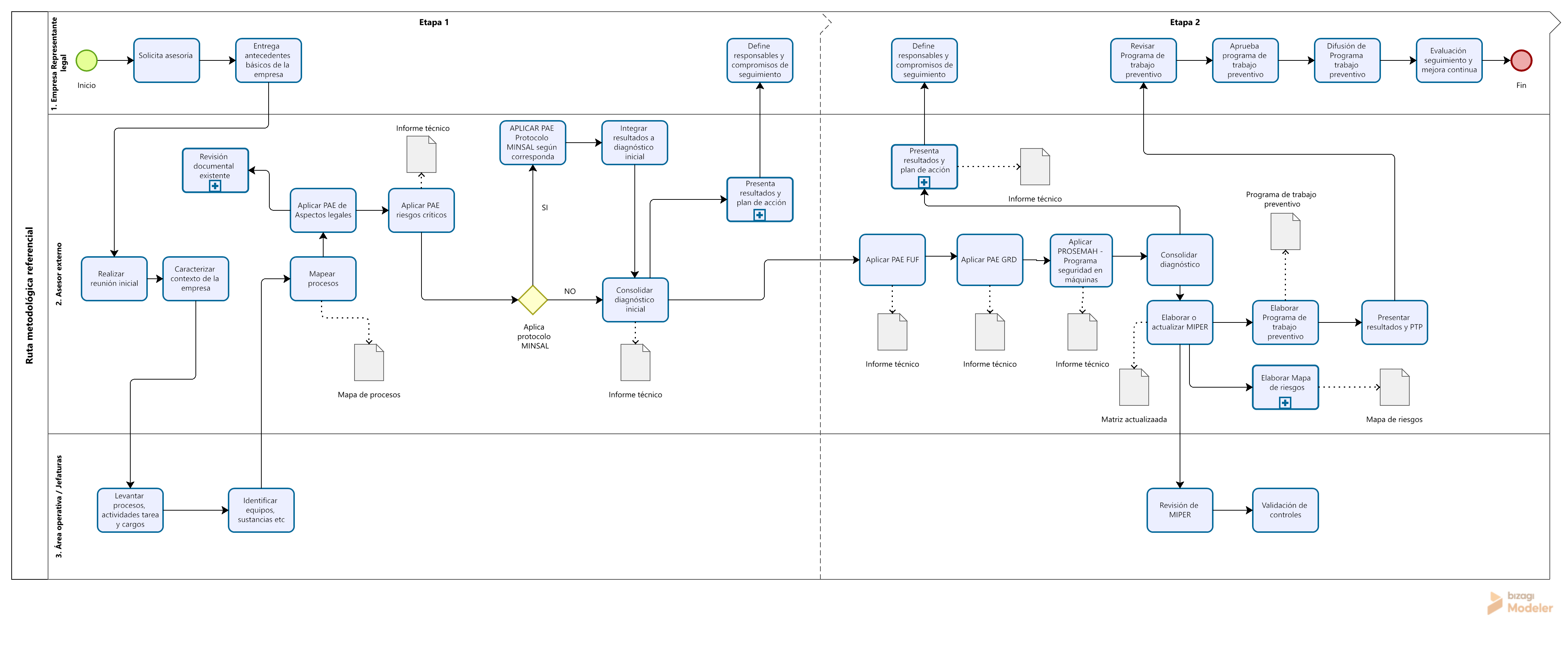Select the Aplicar PAE de Aspectos legales task
Viewport: 1568px width, 666px height.
point(323,210)
